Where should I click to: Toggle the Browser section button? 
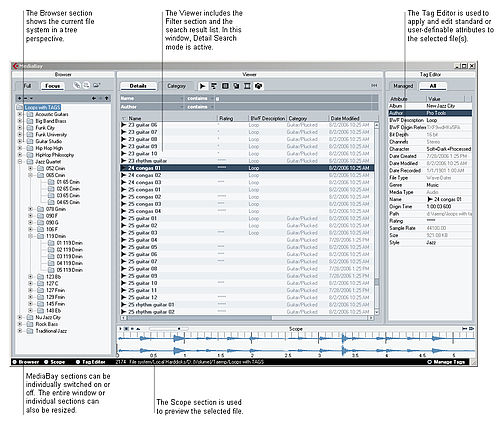(x=26, y=362)
